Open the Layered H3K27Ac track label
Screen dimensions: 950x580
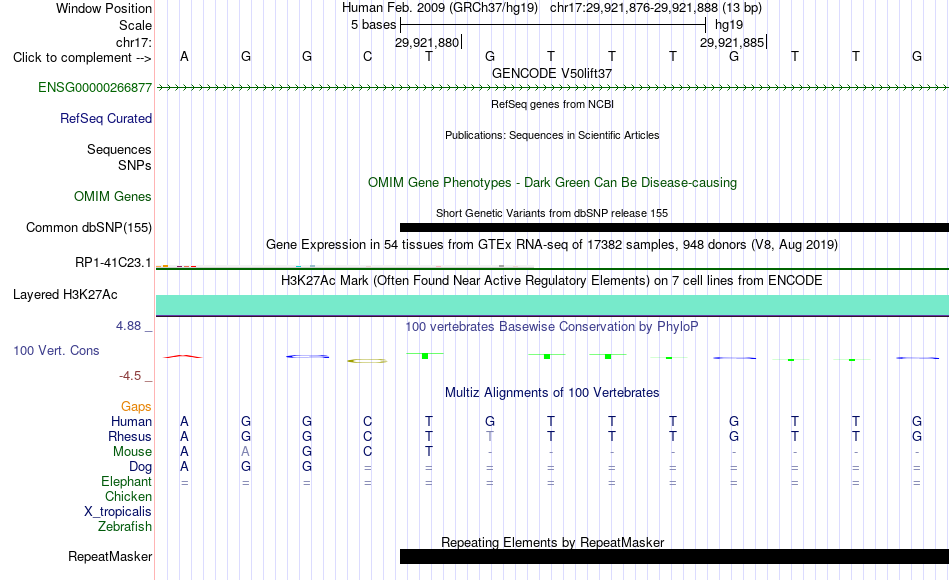(x=65, y=295)
